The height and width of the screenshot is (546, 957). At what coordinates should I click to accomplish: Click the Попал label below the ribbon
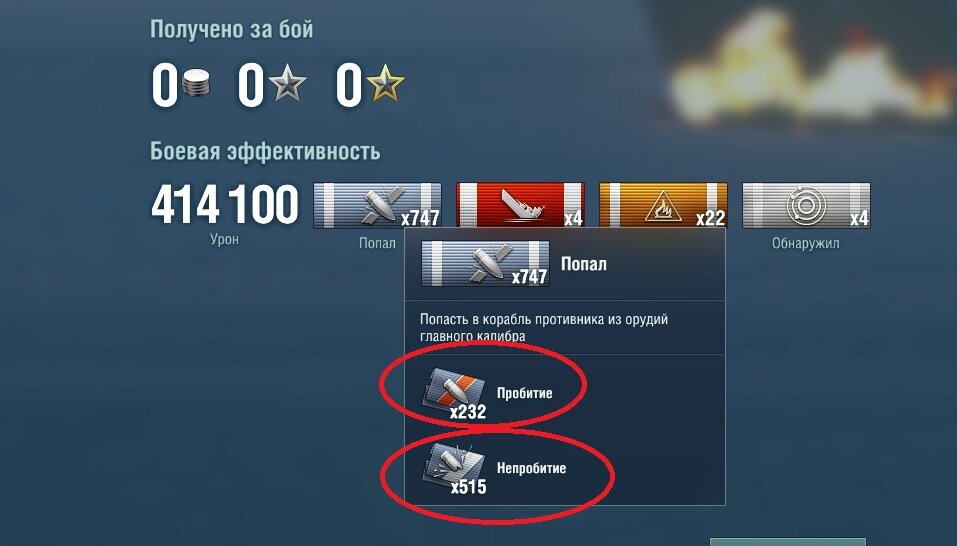[377, 243]
